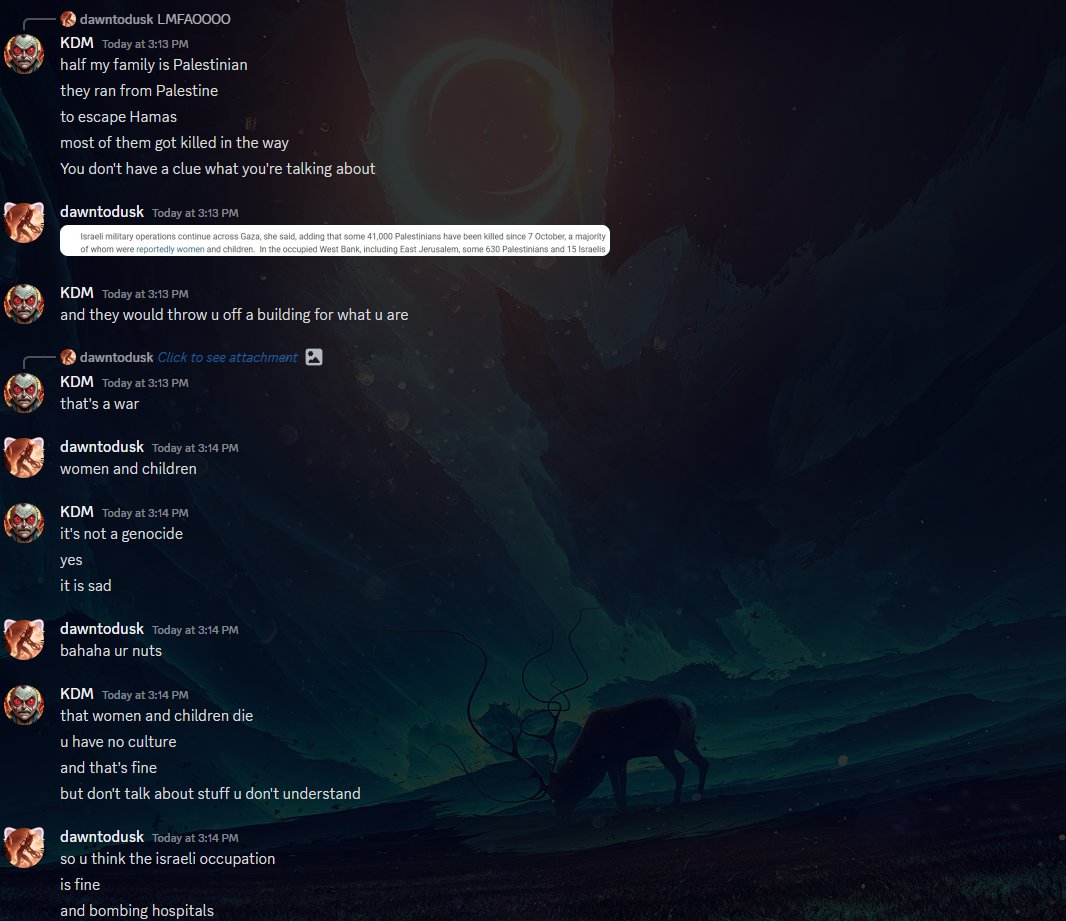
Task: Select message "bahaha ur nuts"
Action: 111,650
